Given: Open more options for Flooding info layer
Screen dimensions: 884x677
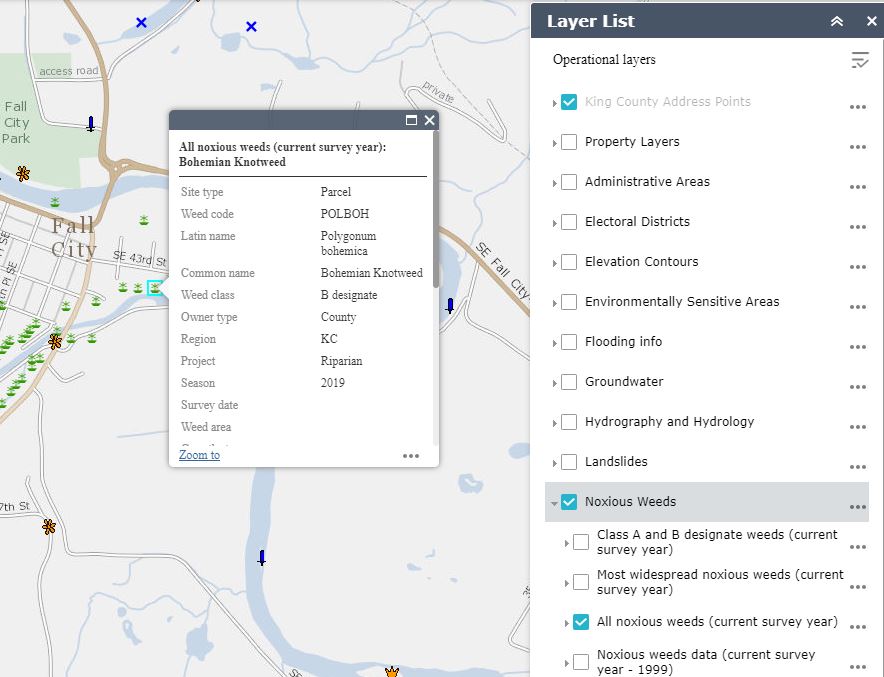Looking at the screenshot, I should point(857,347).
